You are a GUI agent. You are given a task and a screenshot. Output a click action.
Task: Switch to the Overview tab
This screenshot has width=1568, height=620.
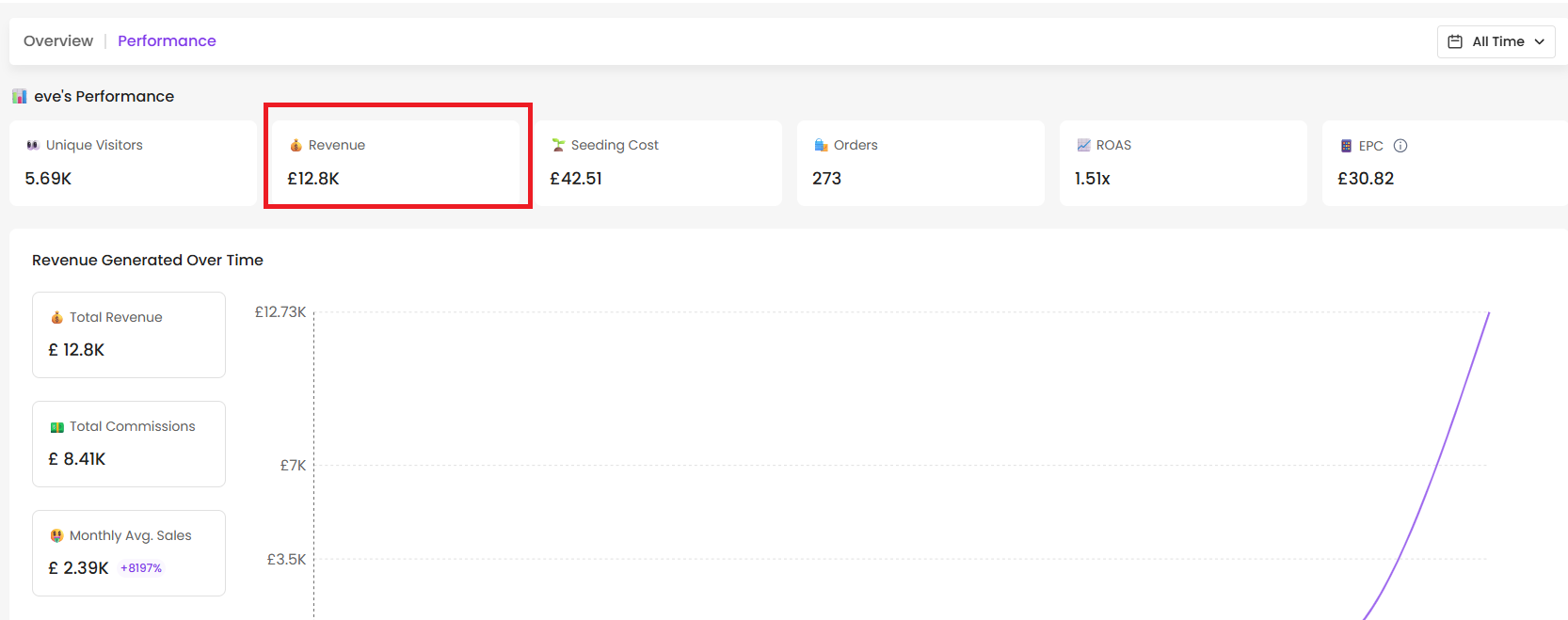58,40
